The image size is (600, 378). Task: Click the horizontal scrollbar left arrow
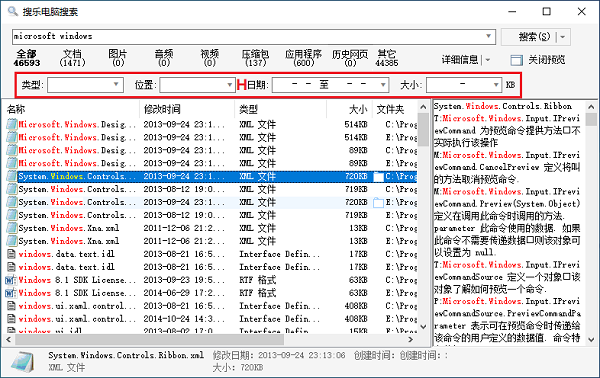point(8,339)
